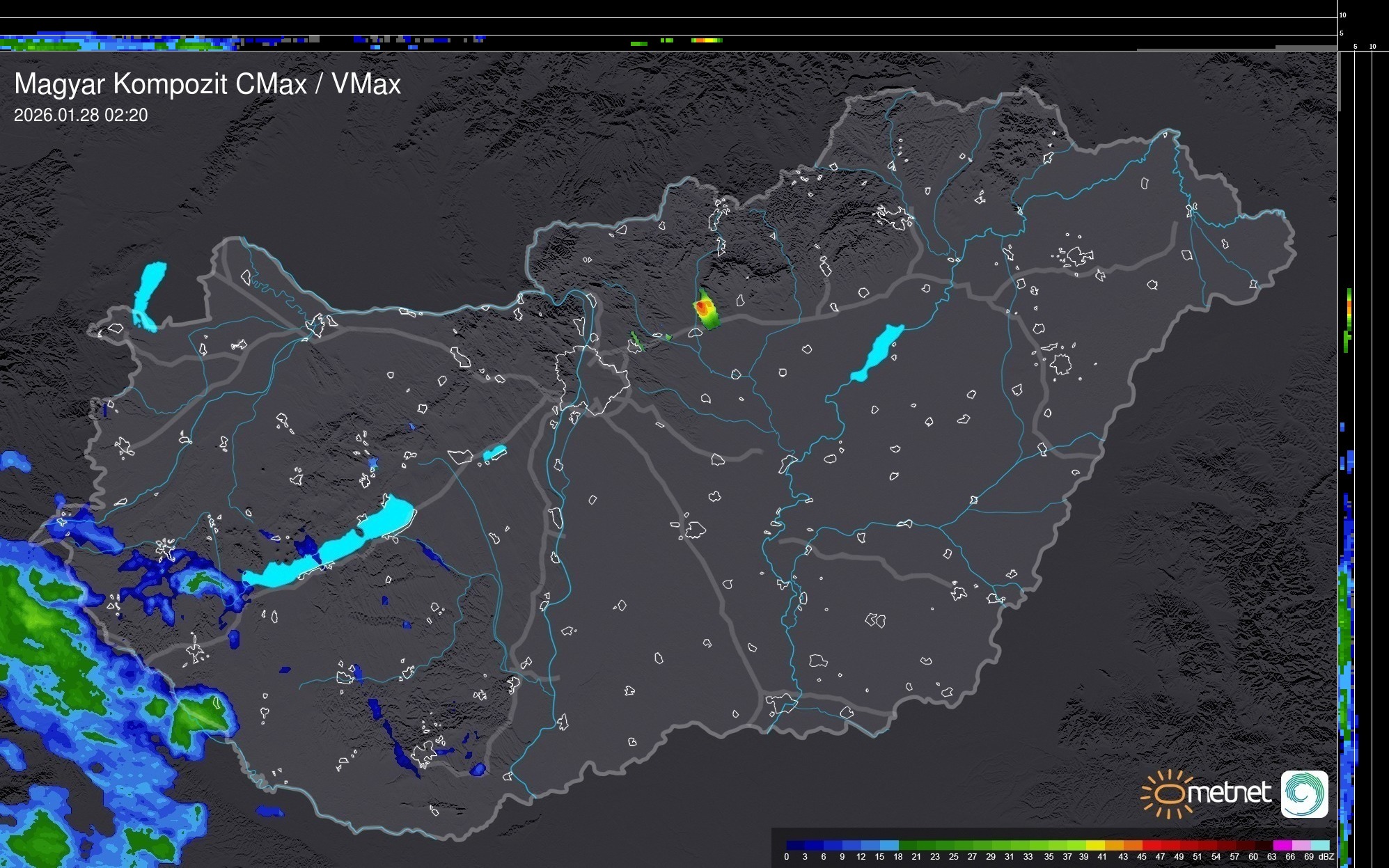Choose the light blue 15 dBZ swatch
This screenshot has height=868, width=1389.
[x=889, y=845]
